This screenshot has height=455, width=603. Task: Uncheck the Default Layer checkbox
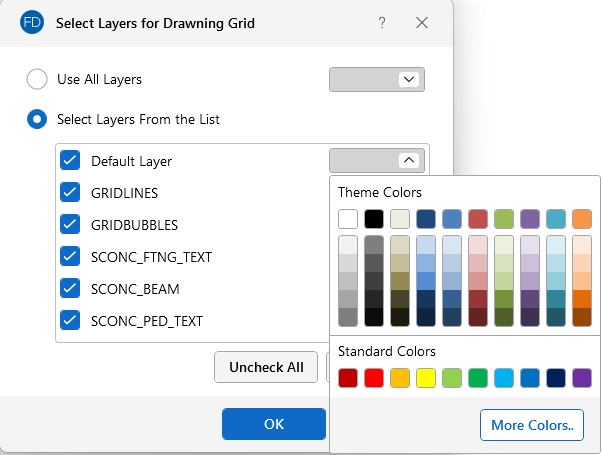pos(70,160)
